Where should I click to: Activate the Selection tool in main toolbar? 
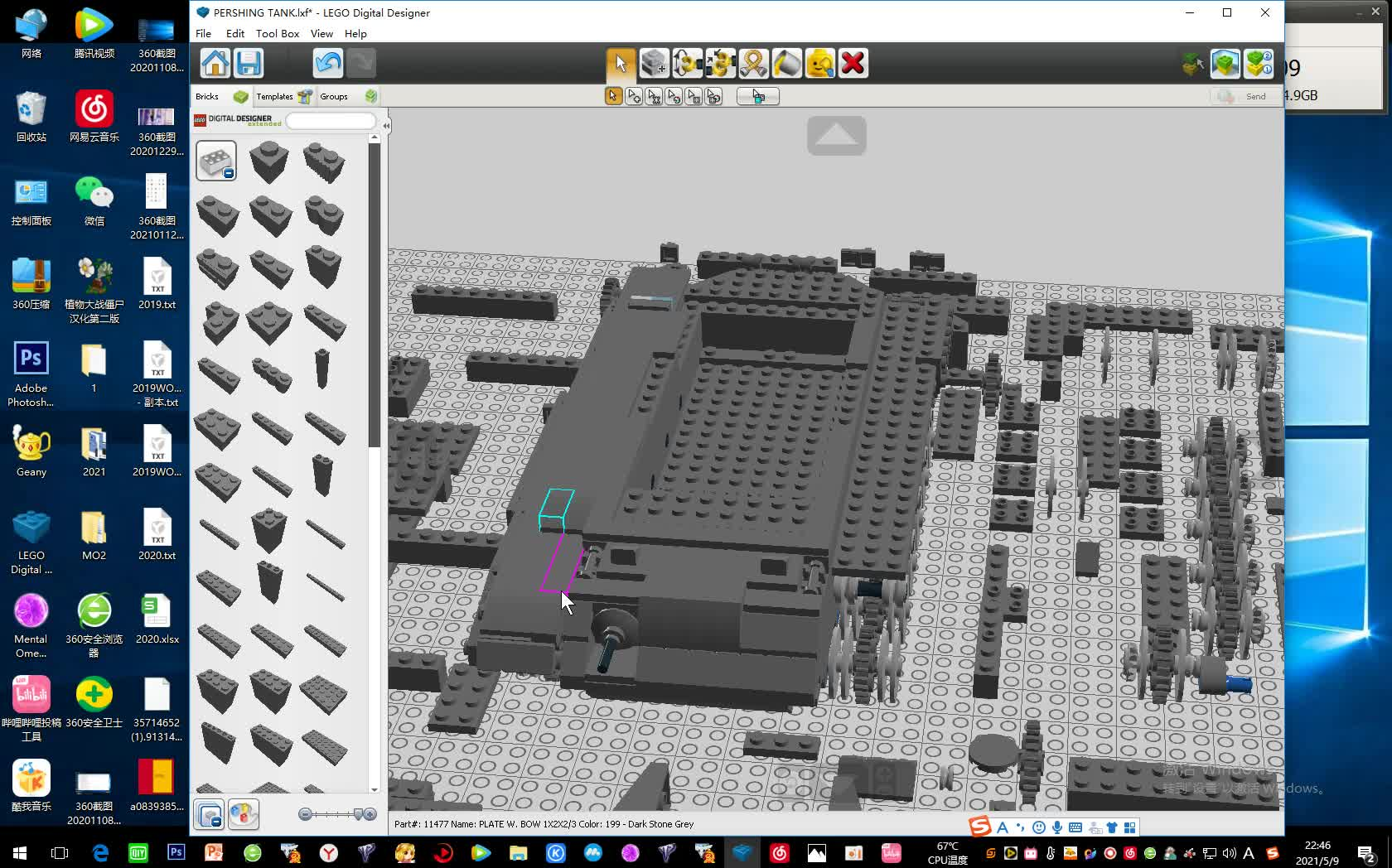point(621,63)
